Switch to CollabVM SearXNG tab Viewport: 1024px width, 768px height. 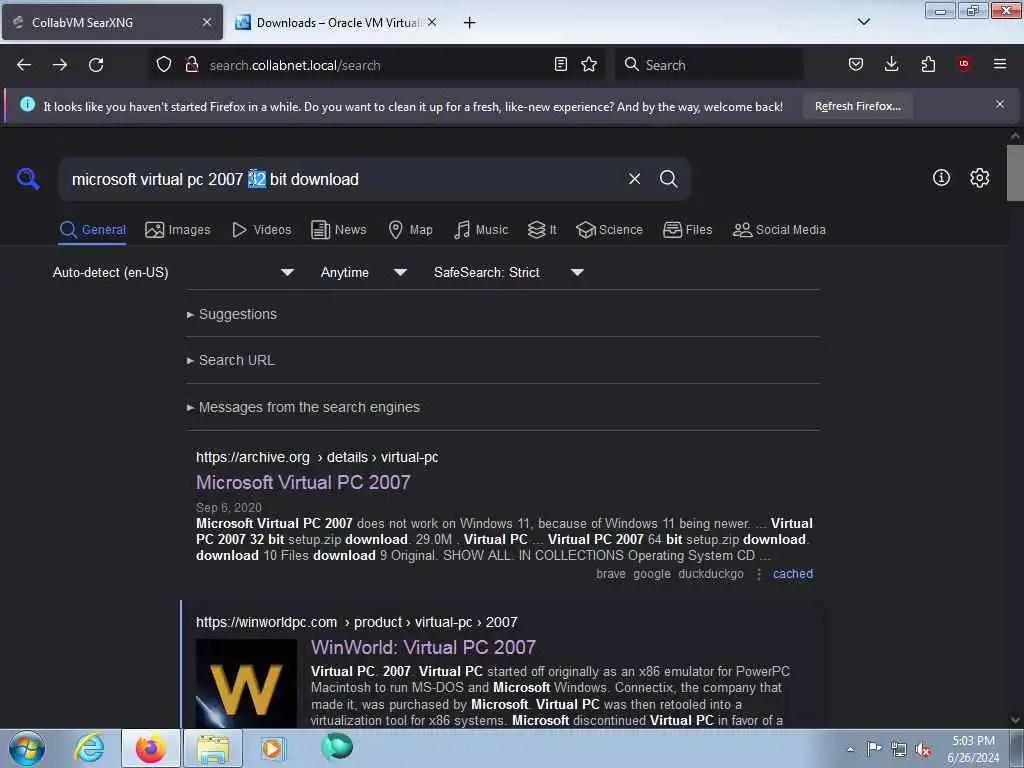point(112,23)
